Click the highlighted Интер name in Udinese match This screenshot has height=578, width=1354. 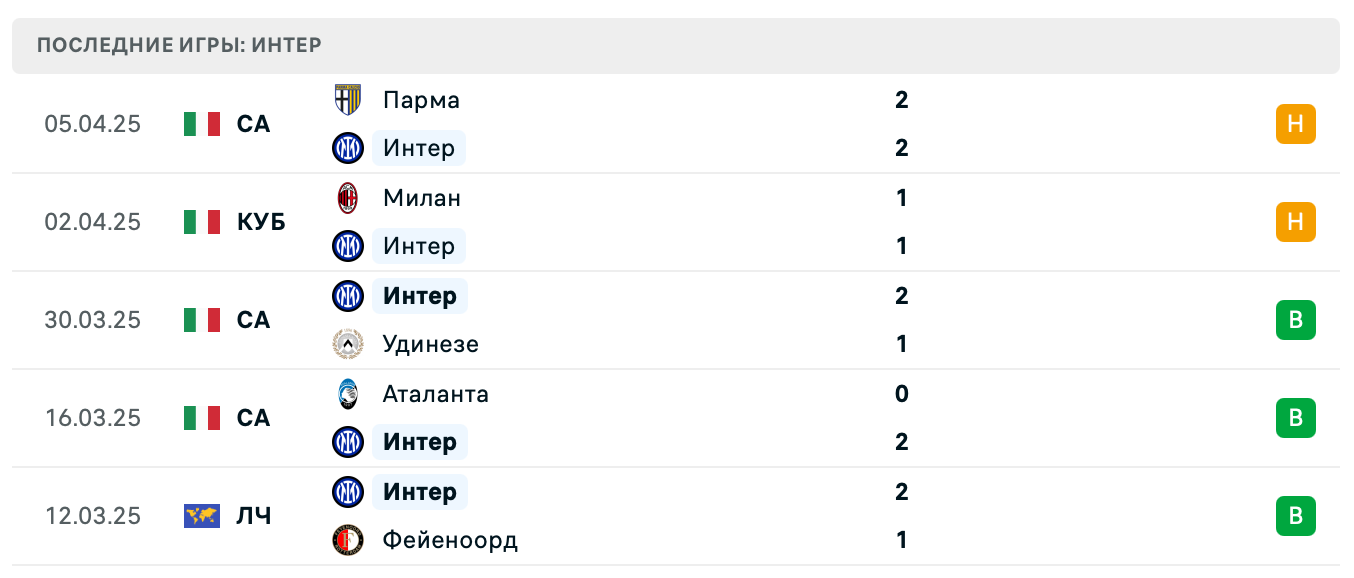419,295
